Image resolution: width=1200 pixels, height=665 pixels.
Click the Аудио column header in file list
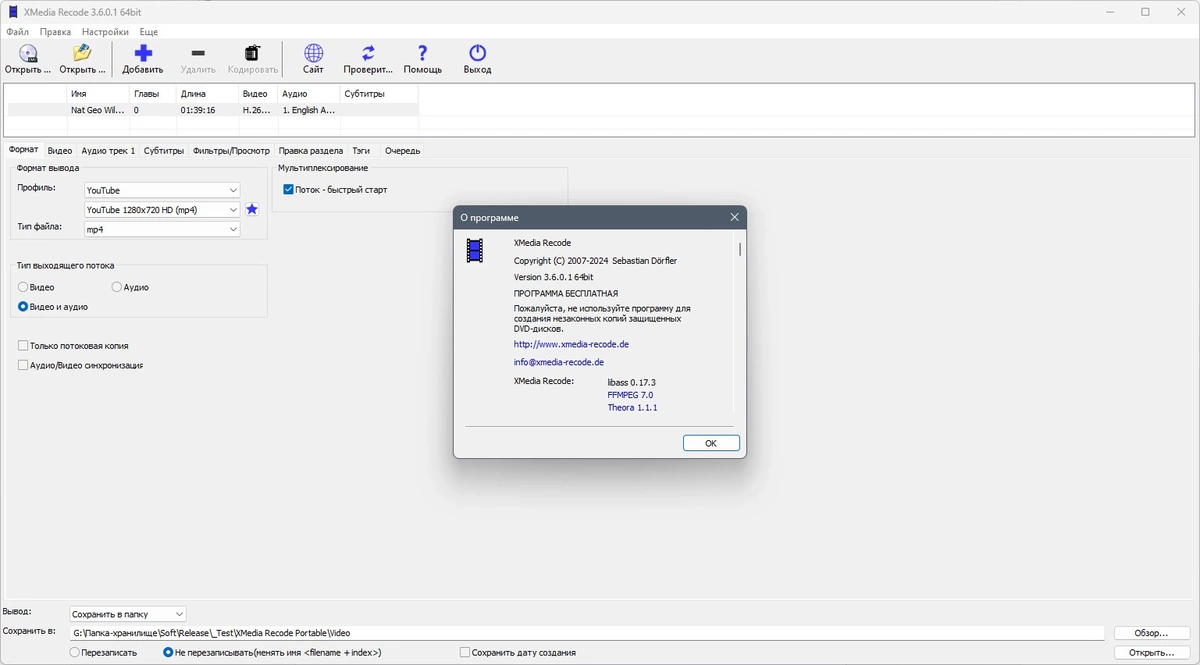(309, 94)
